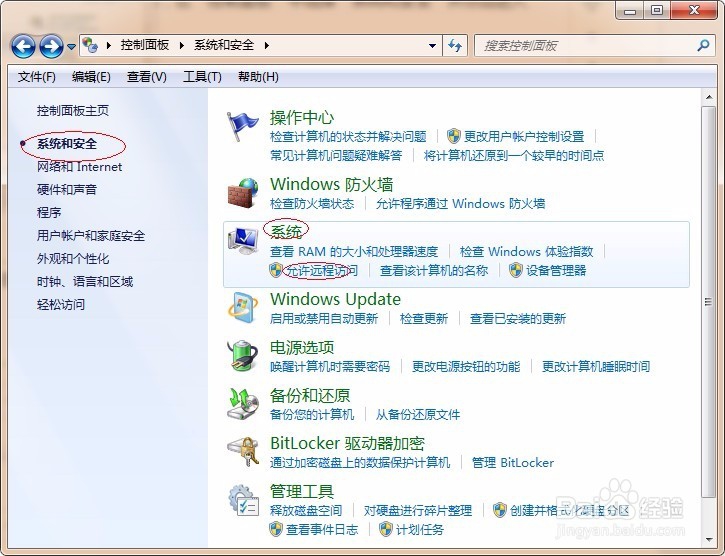Click the scrollbar down arrow
This screenshot has height=556, width=725.
(708, 539)
